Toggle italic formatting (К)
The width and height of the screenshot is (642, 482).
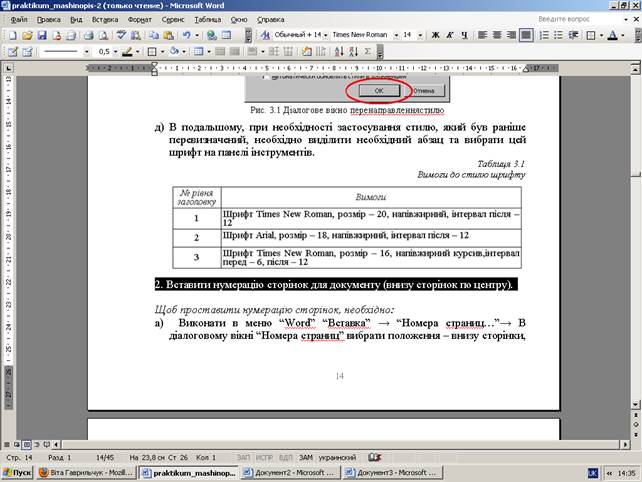(450, 35)
